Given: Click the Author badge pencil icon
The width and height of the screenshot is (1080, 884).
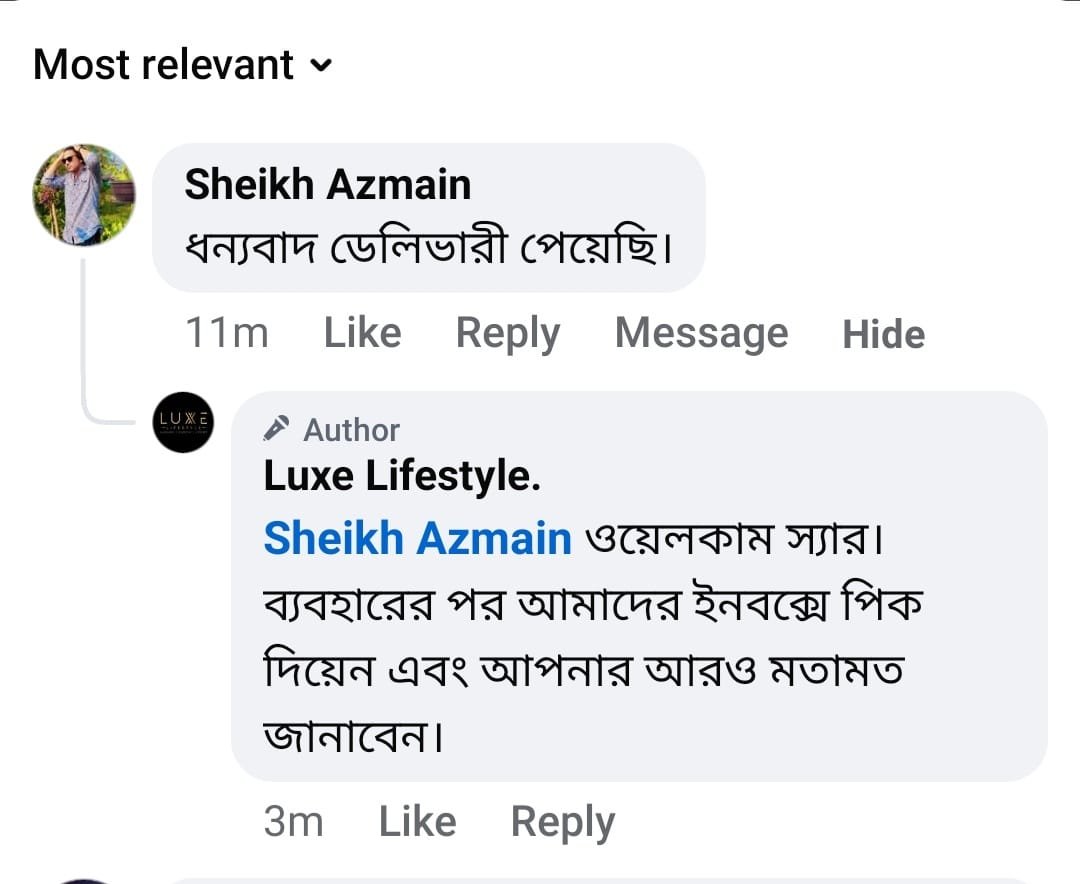Looking at the screenshot, I should (x=276, y=430).
